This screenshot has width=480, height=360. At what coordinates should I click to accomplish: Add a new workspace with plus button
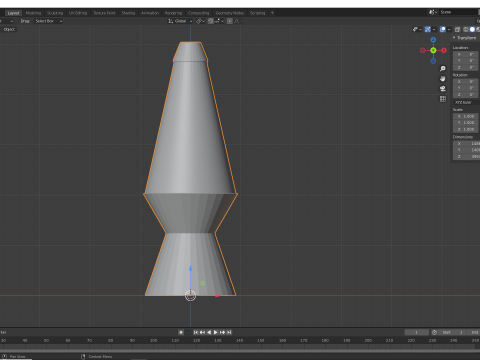(x=272, y=13)
